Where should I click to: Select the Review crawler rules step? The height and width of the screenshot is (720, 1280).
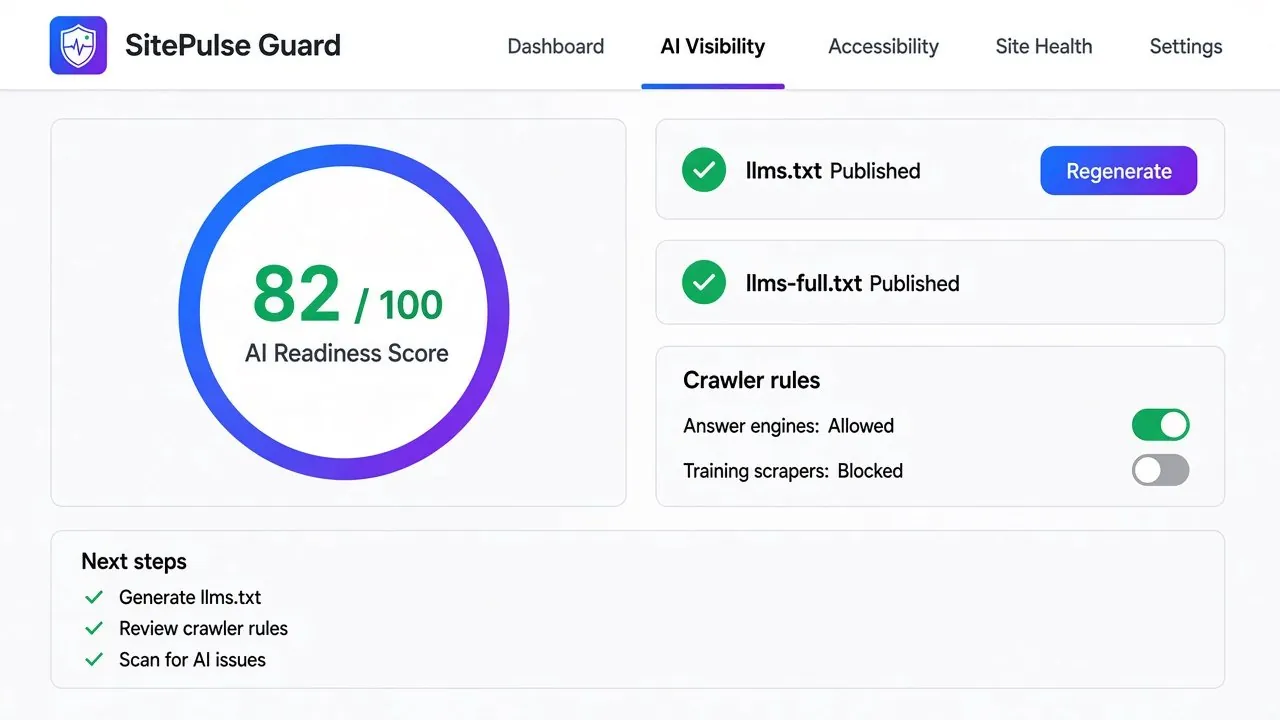[x=203, y=628]
